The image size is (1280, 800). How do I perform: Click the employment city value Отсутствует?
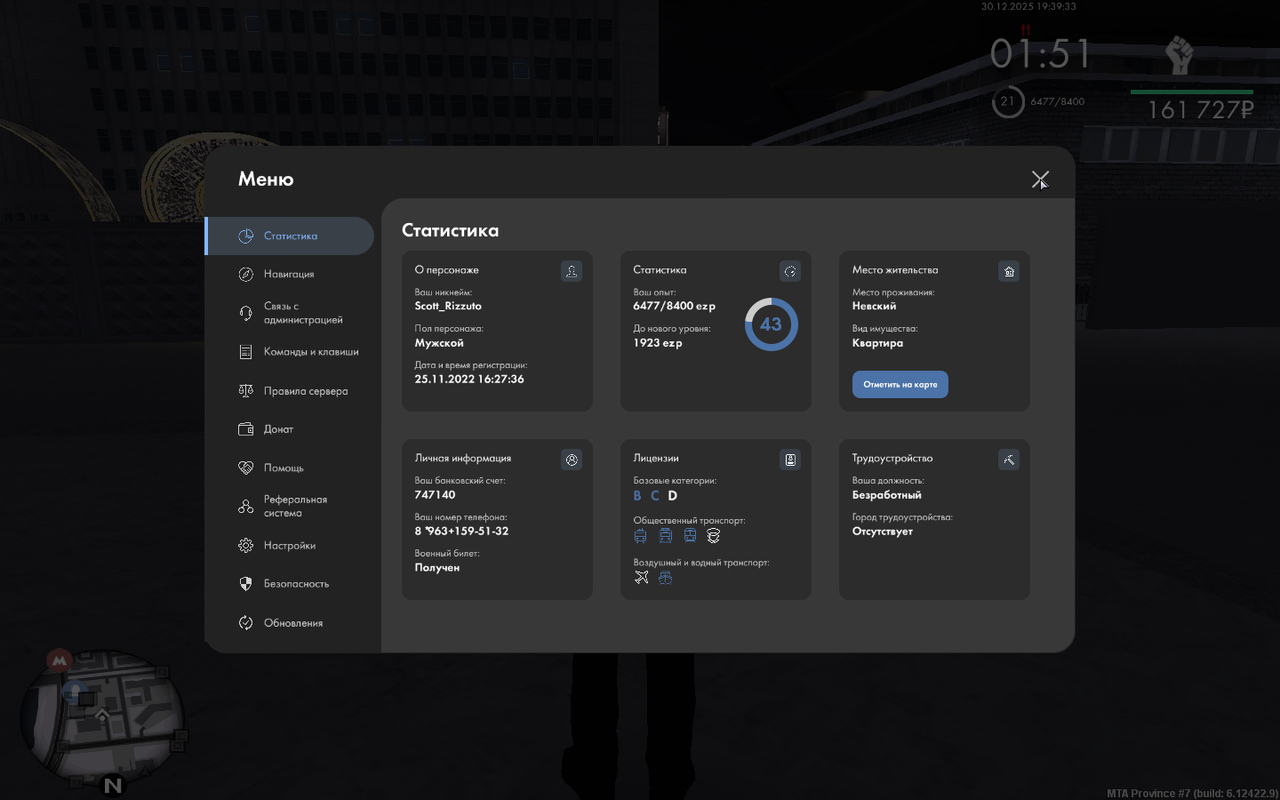pos(882,531)
